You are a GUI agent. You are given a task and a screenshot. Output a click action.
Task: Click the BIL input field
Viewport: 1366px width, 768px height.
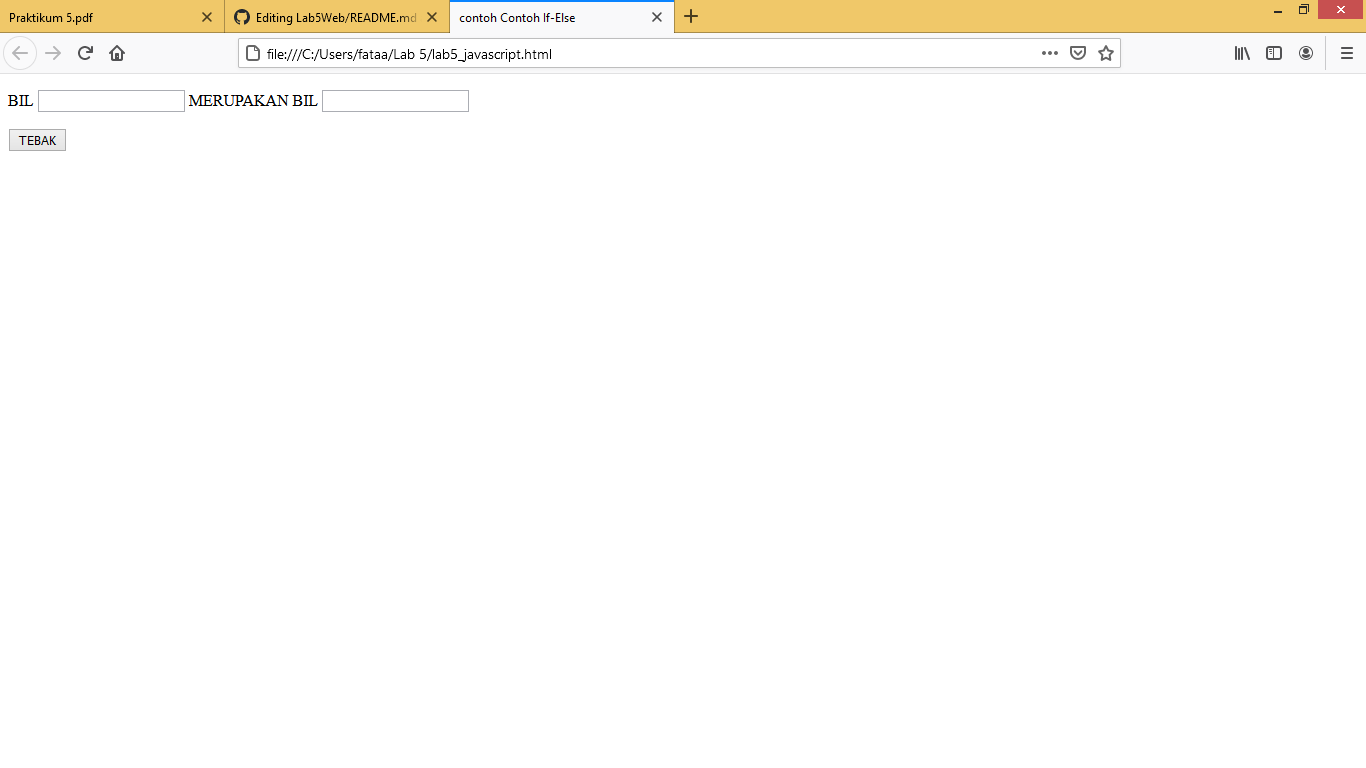point(111,100)
